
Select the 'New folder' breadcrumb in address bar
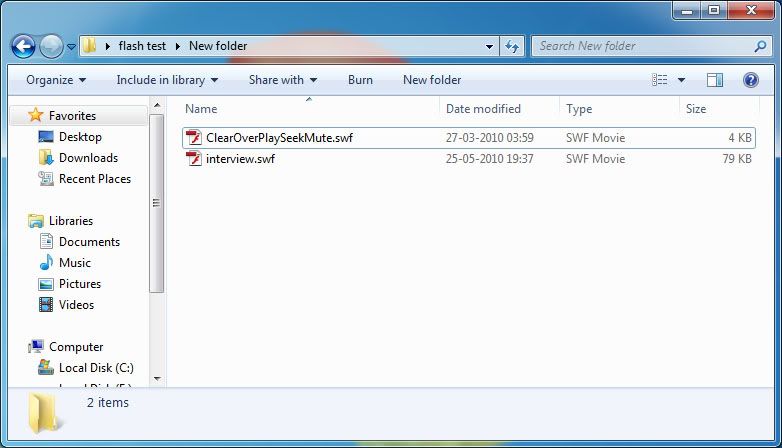click(x=218, y=46)
